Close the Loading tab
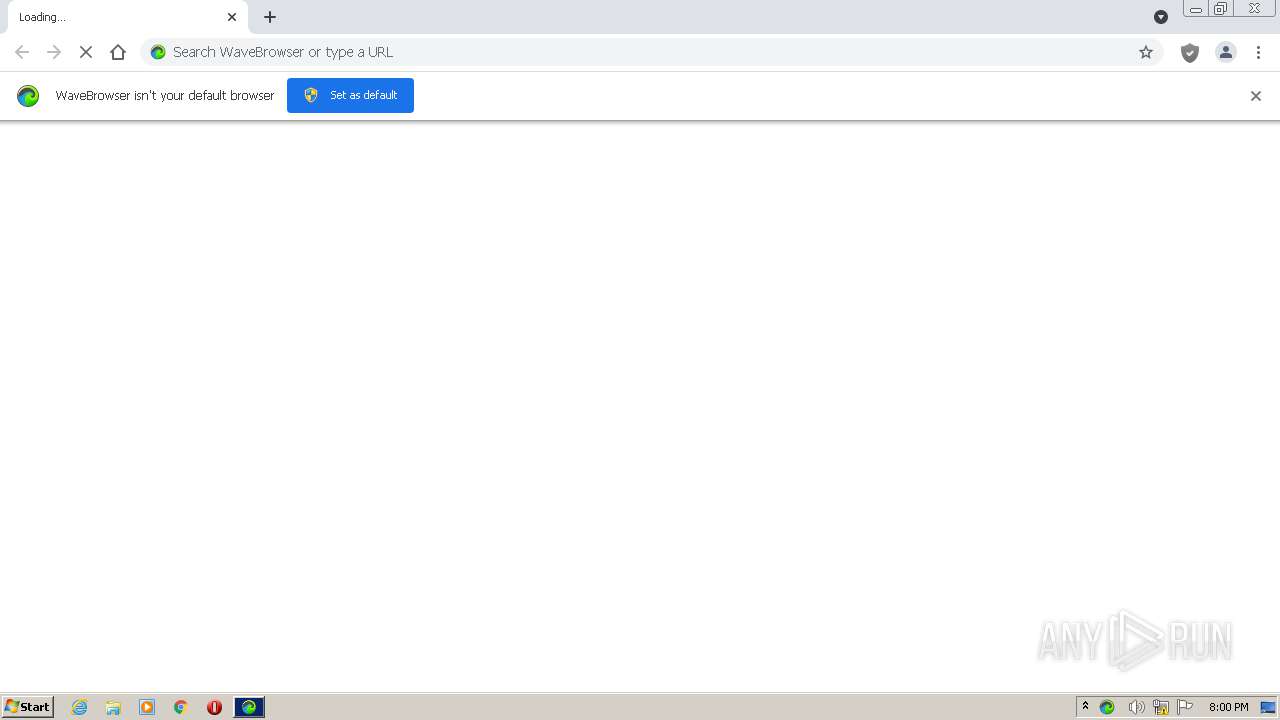The height and width of the screenshot is (720, 1280). point(232,17)
